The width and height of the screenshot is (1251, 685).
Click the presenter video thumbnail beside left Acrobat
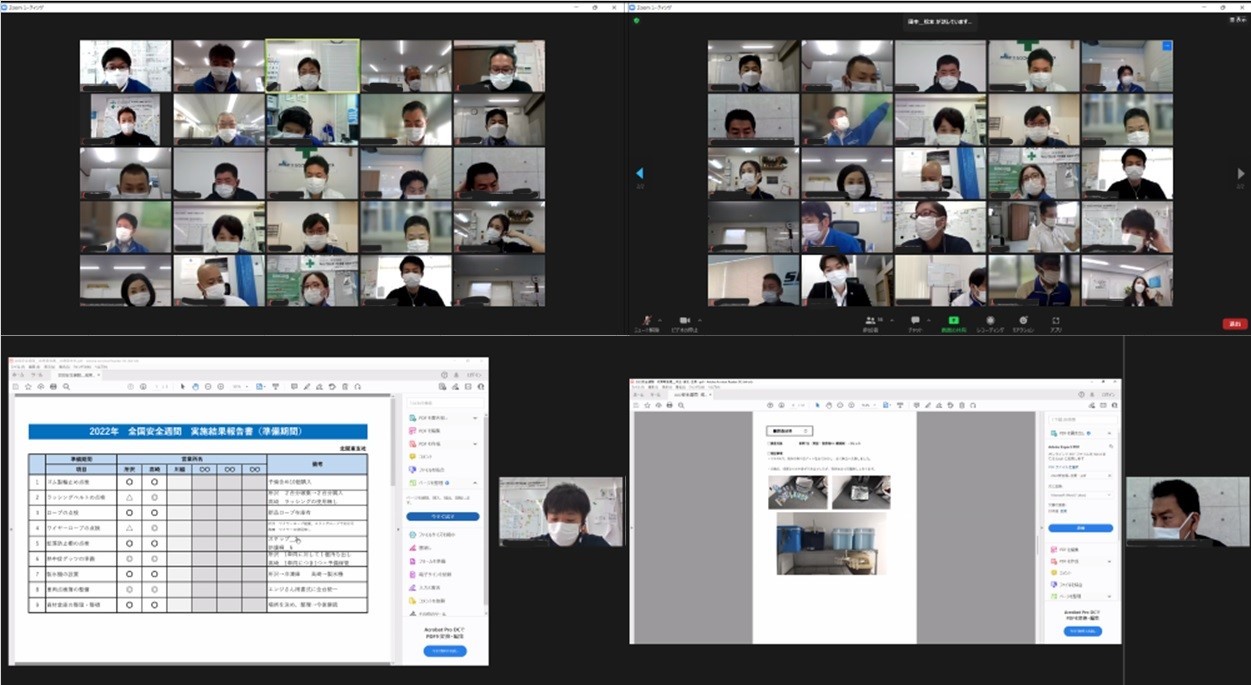(561, 512)
